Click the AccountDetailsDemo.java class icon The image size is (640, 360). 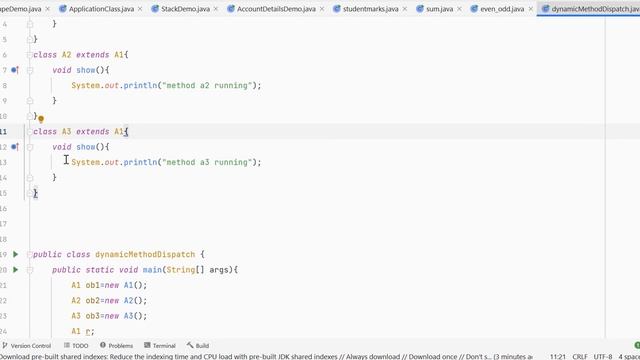231,9
